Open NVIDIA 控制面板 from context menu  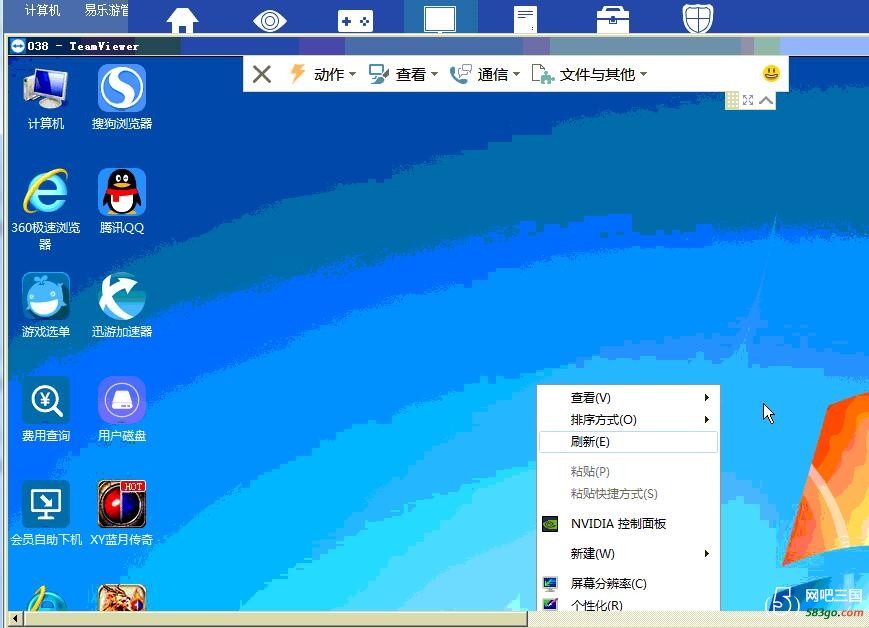tap(628, 524)
